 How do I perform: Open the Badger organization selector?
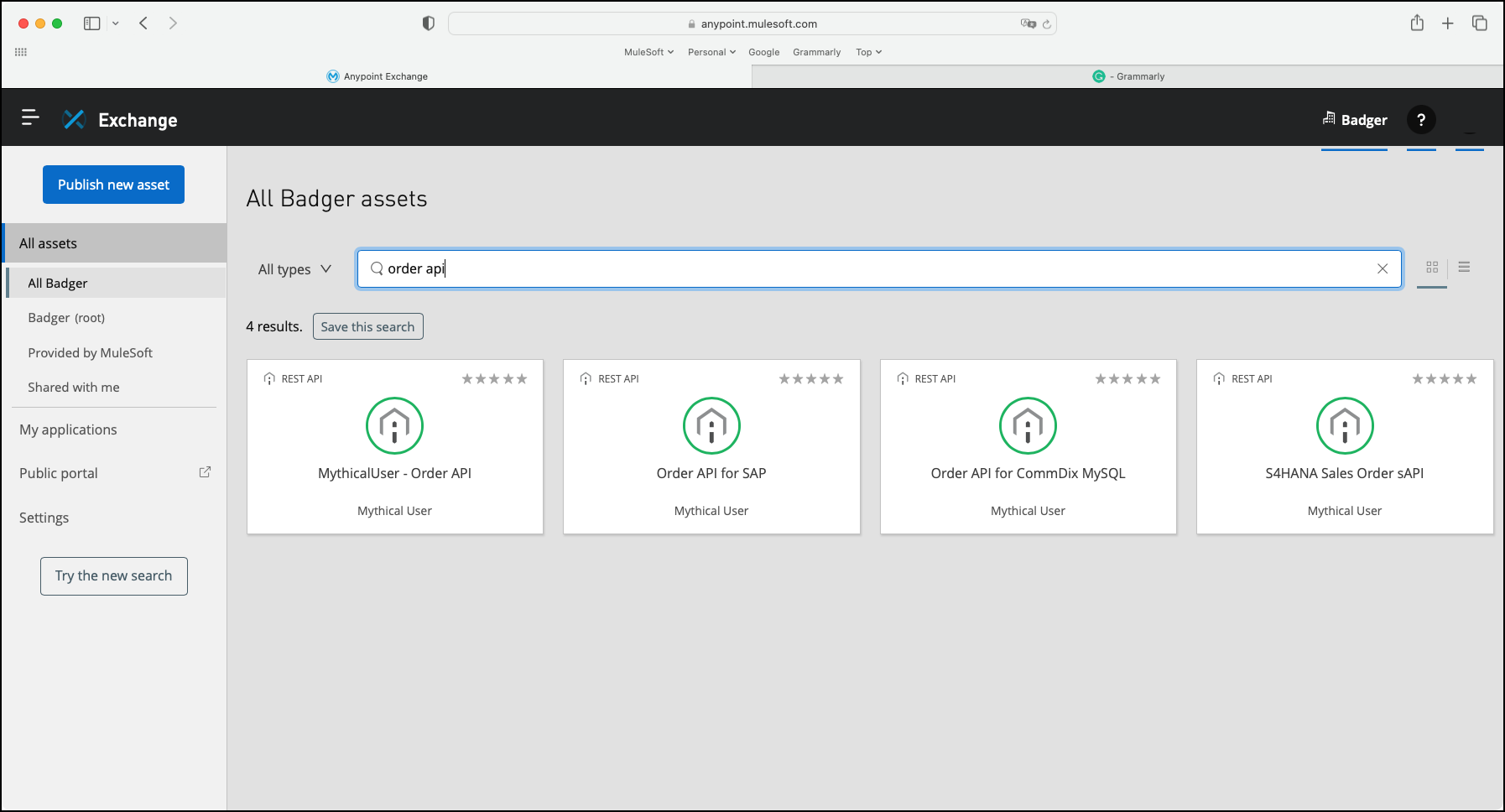(x=1355, y=120)
